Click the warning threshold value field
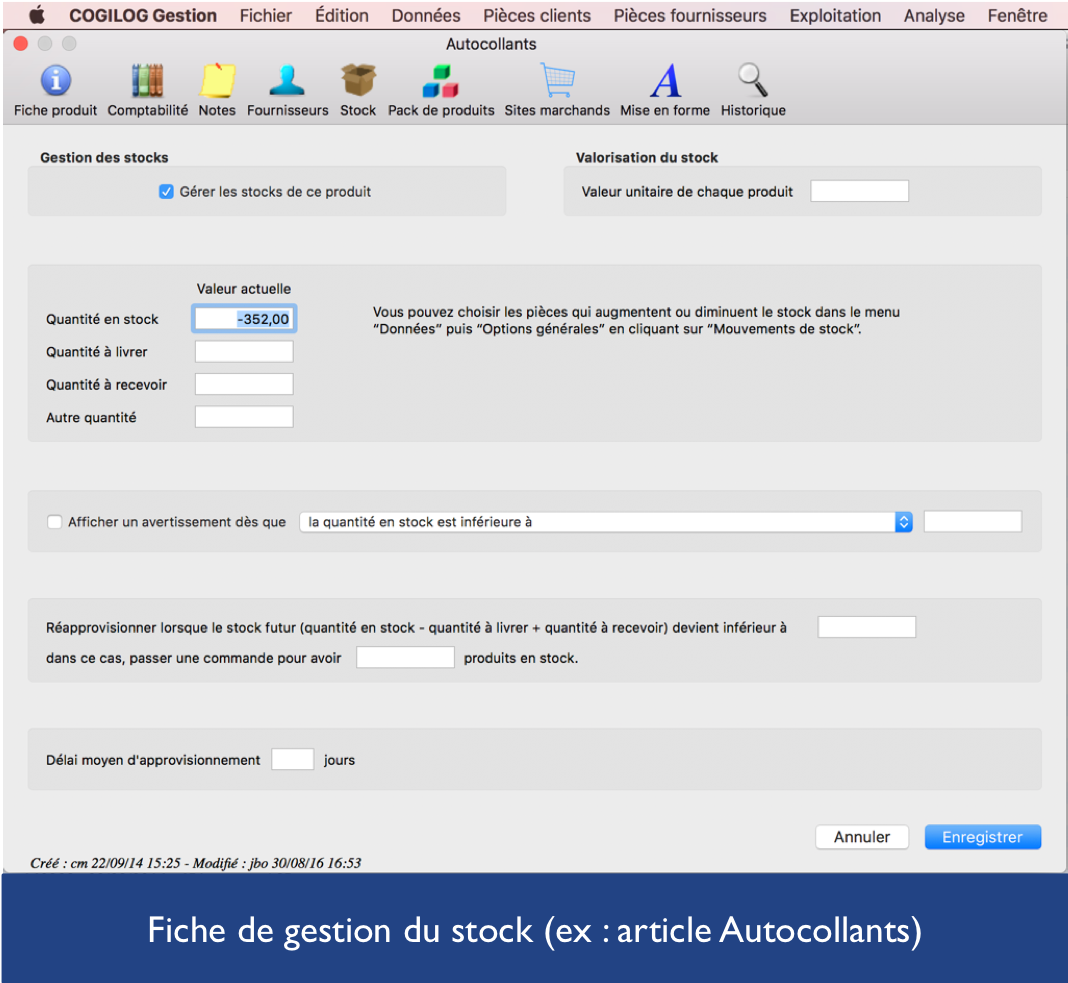1068x983 pixels. pyautogui.click(x=973, y=522)
